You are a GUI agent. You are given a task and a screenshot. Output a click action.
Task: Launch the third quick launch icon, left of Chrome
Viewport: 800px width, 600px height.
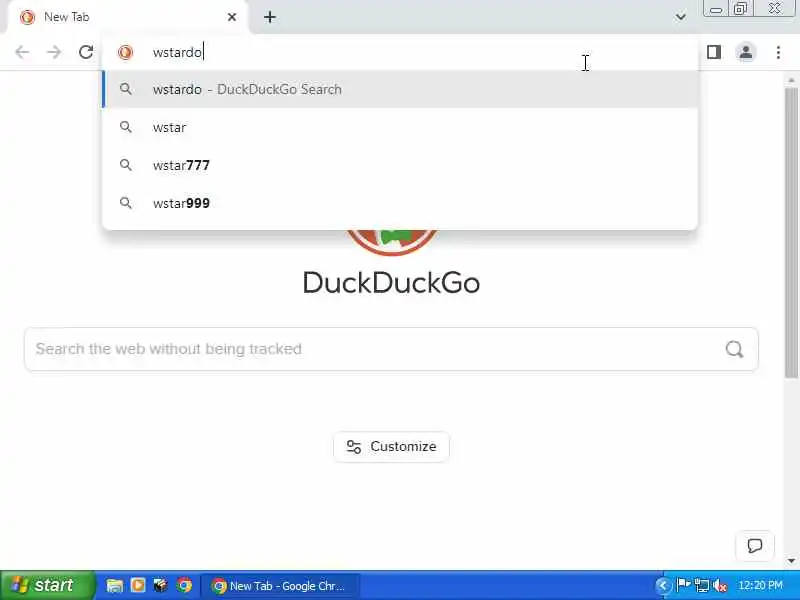[161, 585]
